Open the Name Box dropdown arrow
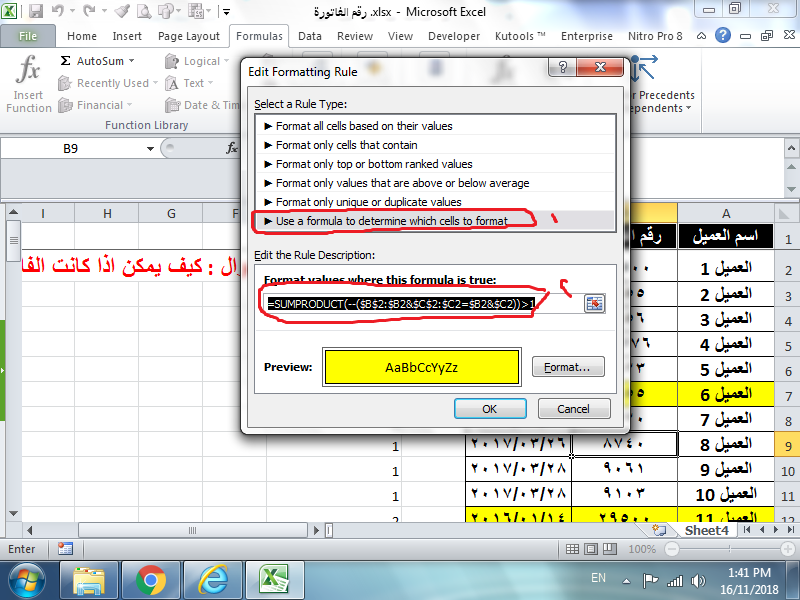The width and height of the screenshot is (800, 600). point(150,148)
